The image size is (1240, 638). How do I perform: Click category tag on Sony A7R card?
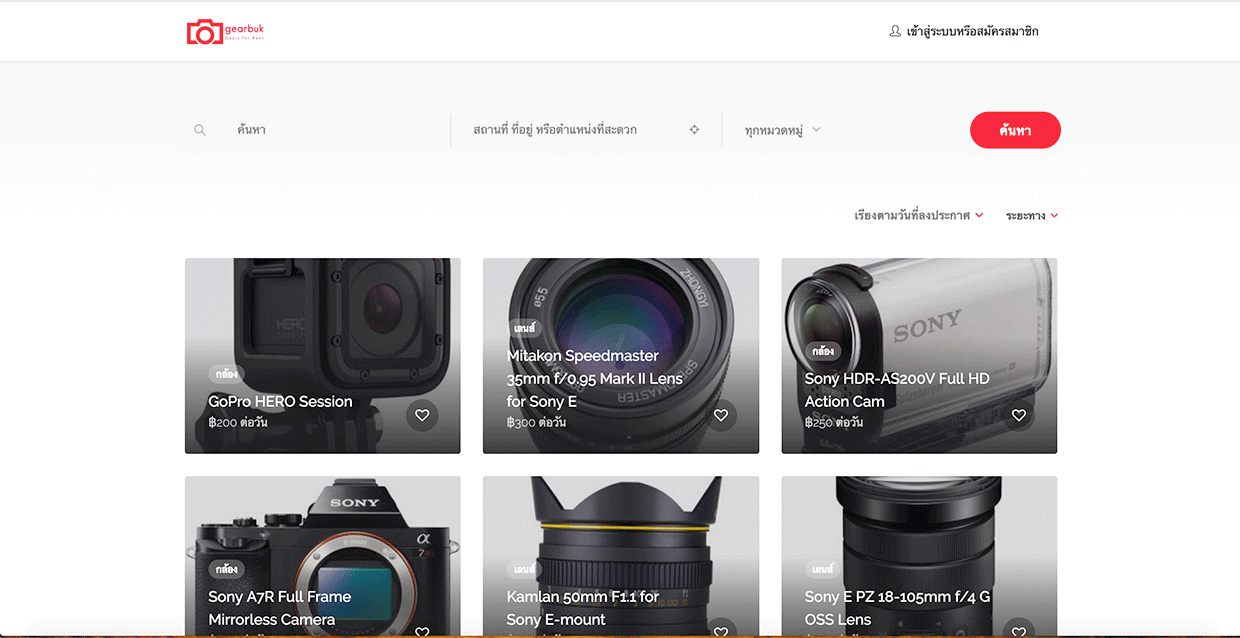tap(226, 569)
